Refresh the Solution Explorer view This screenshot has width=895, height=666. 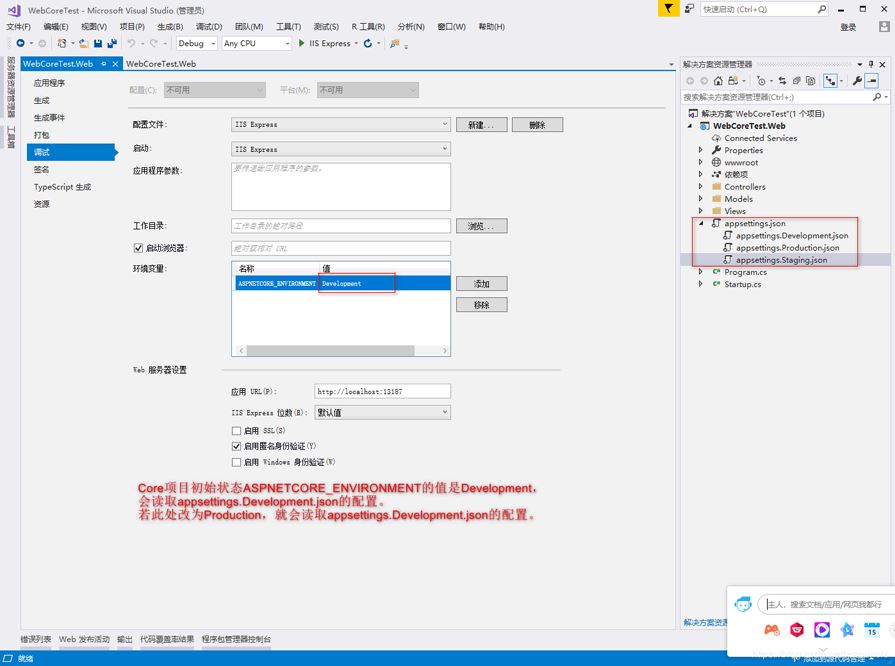[x=797, y=80]
